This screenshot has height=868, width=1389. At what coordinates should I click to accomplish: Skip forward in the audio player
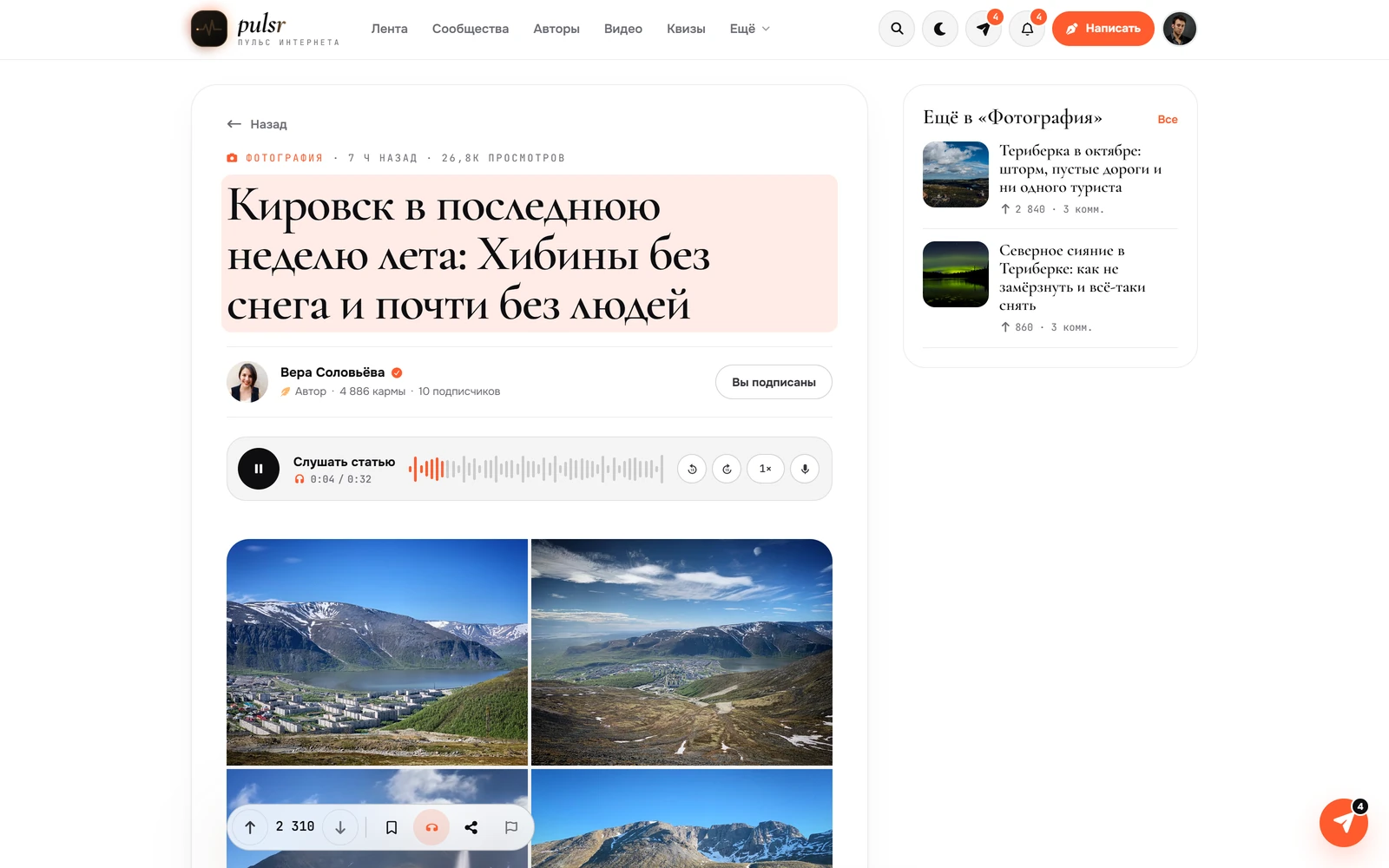[727, 469]
